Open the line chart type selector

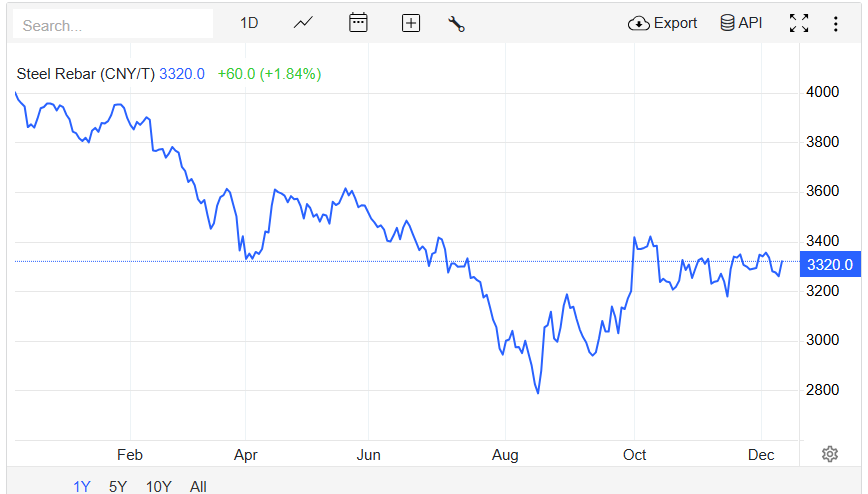303,23
